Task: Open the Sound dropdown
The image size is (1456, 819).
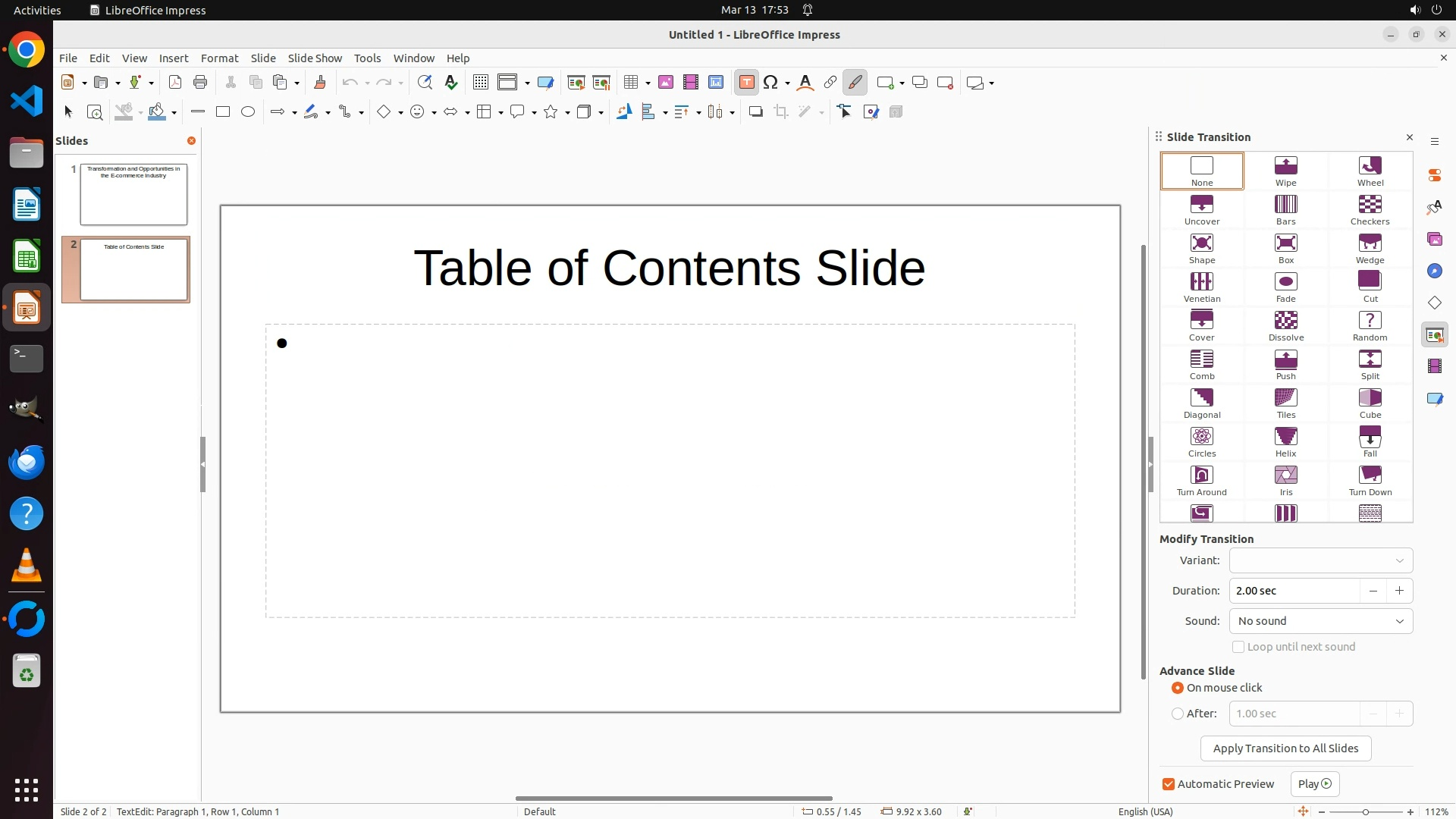Action: tap(1320, 621)
